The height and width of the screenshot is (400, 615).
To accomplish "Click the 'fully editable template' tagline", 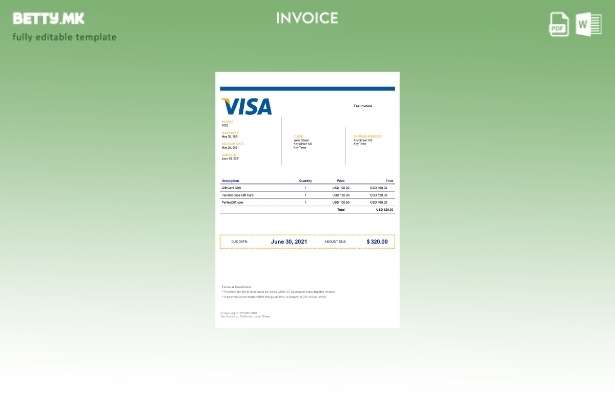I will click(64, 37).
